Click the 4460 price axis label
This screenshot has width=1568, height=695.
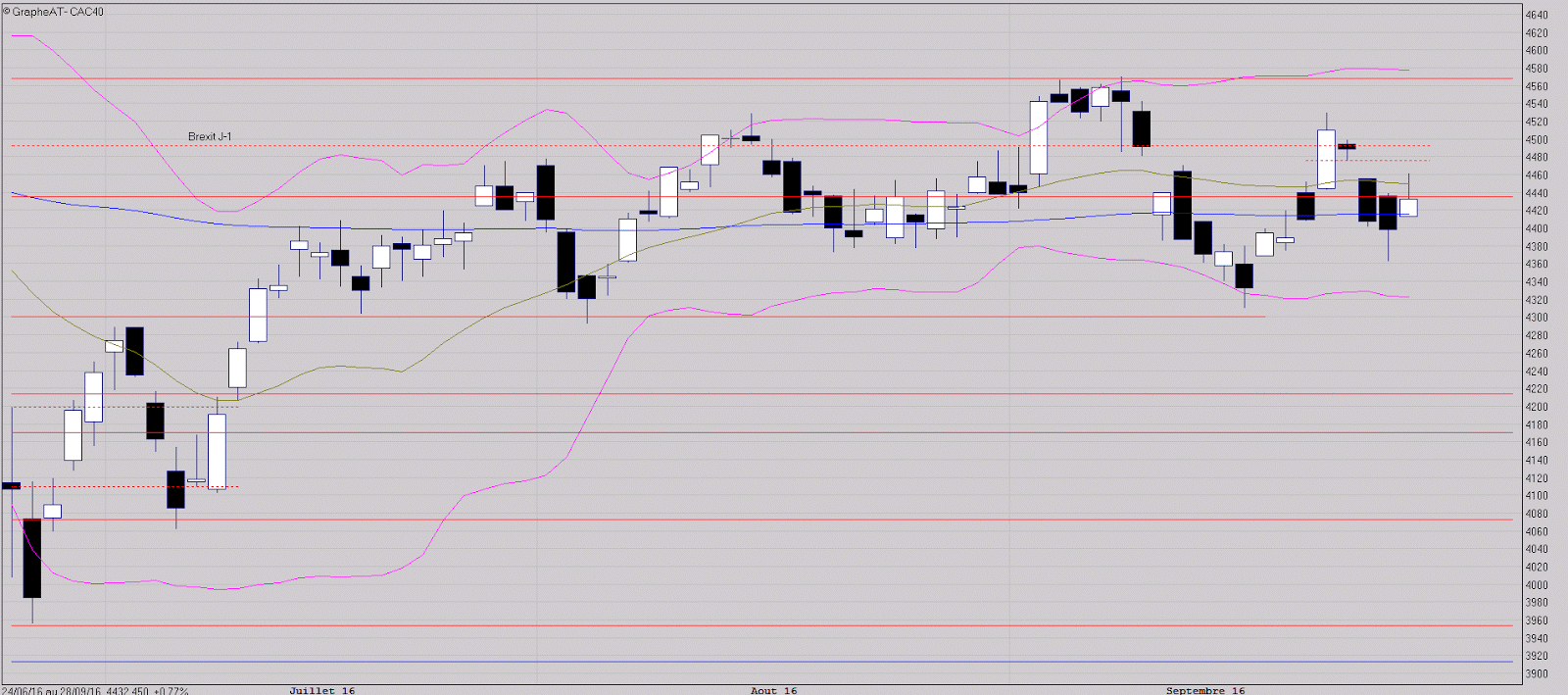pos(1537,175)
